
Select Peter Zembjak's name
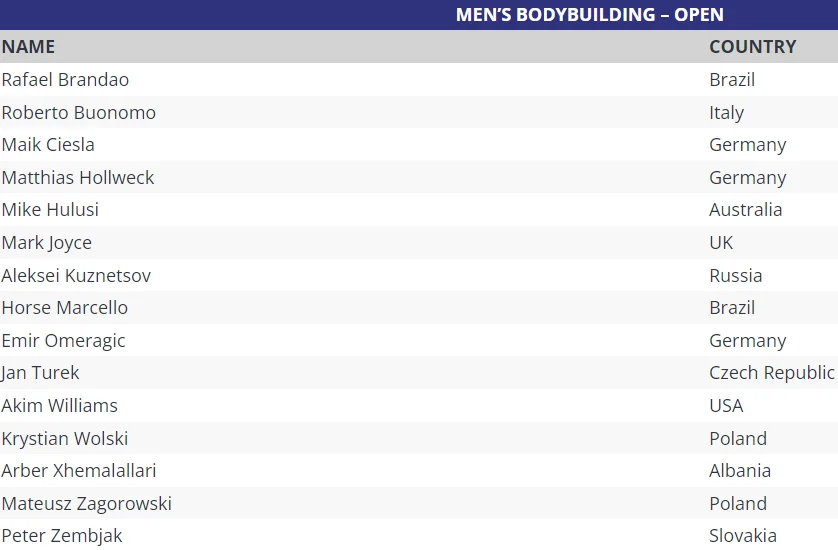(62, 536)
